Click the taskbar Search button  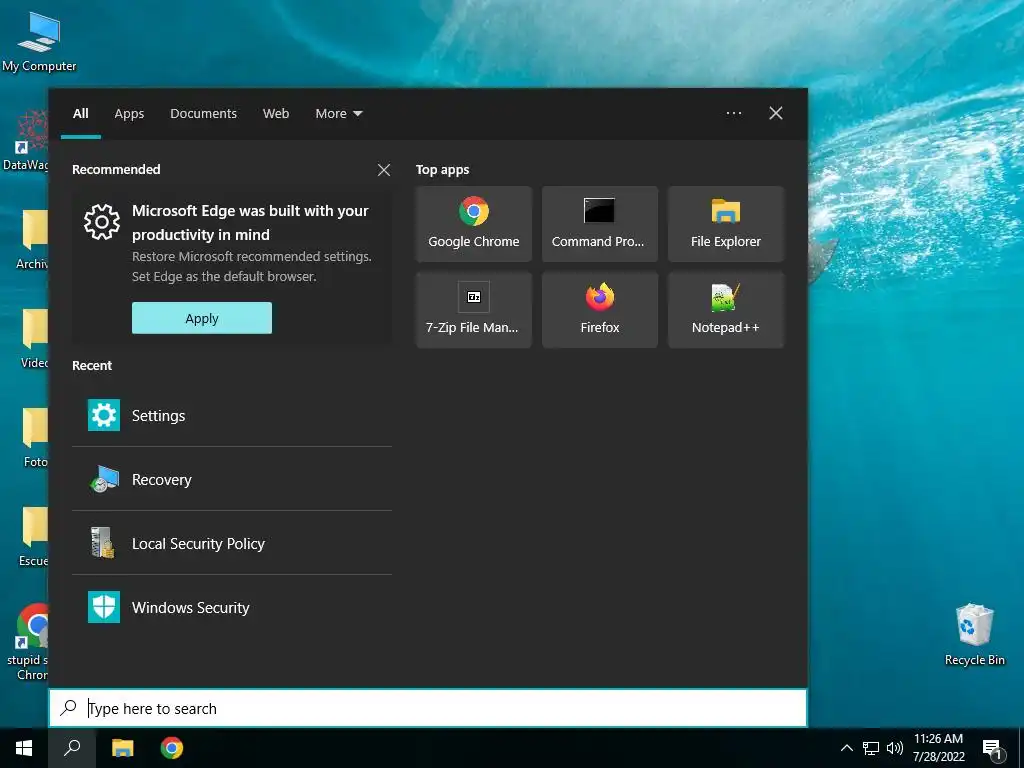pyautogui.click(x=72, y=748)
